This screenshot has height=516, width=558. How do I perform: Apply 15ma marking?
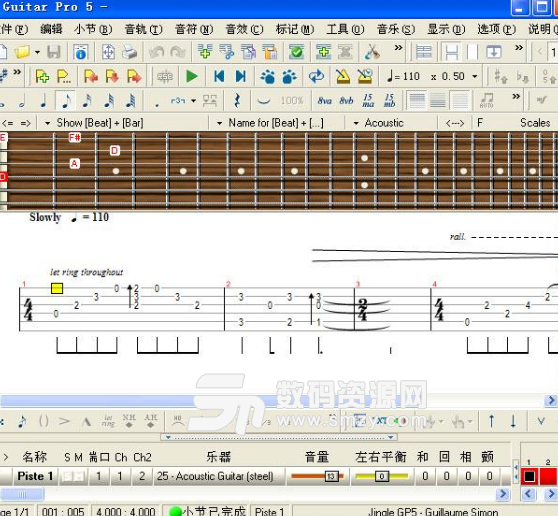(x=368, y=101)
